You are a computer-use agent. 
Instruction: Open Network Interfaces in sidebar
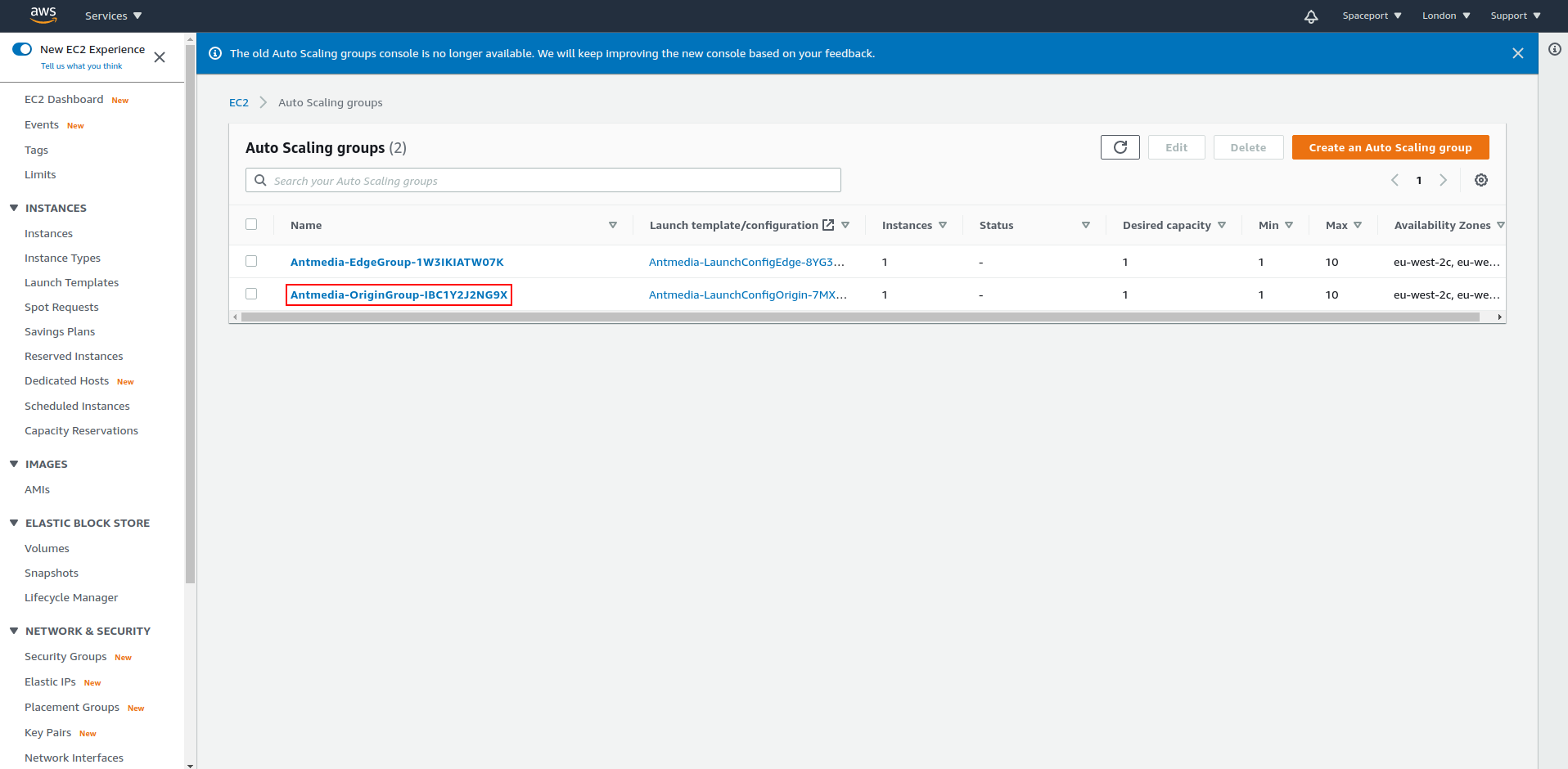[74, 758]
